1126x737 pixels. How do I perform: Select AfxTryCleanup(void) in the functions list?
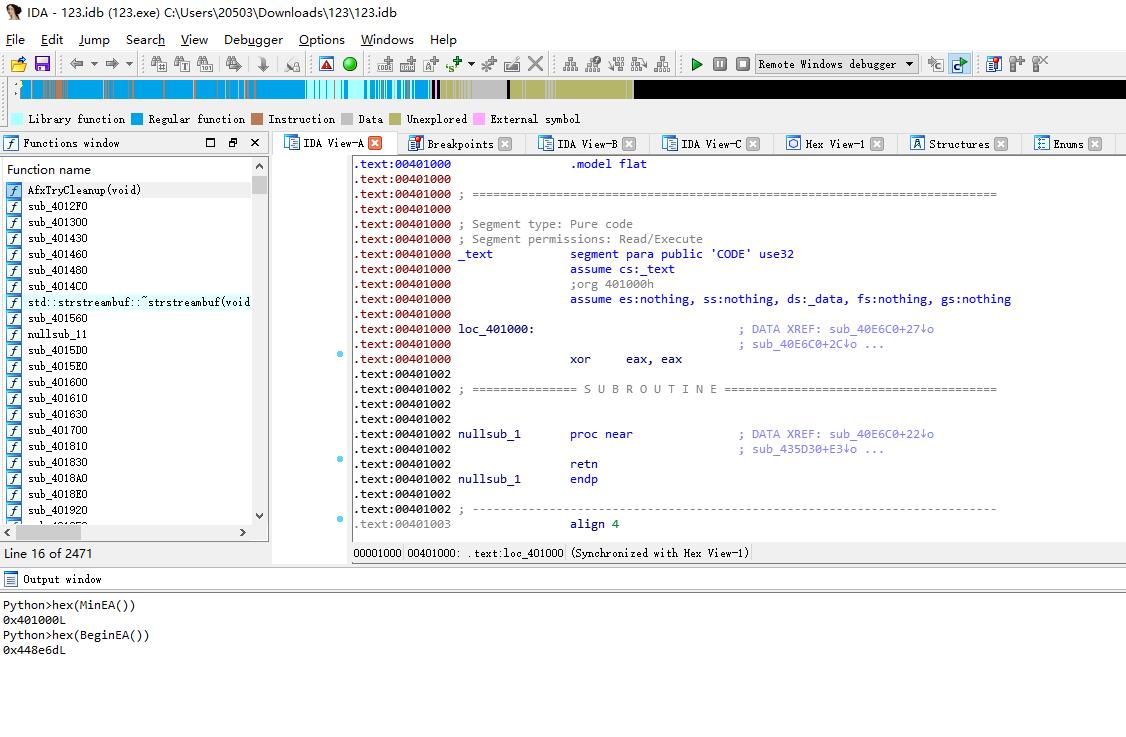point(128,190)
